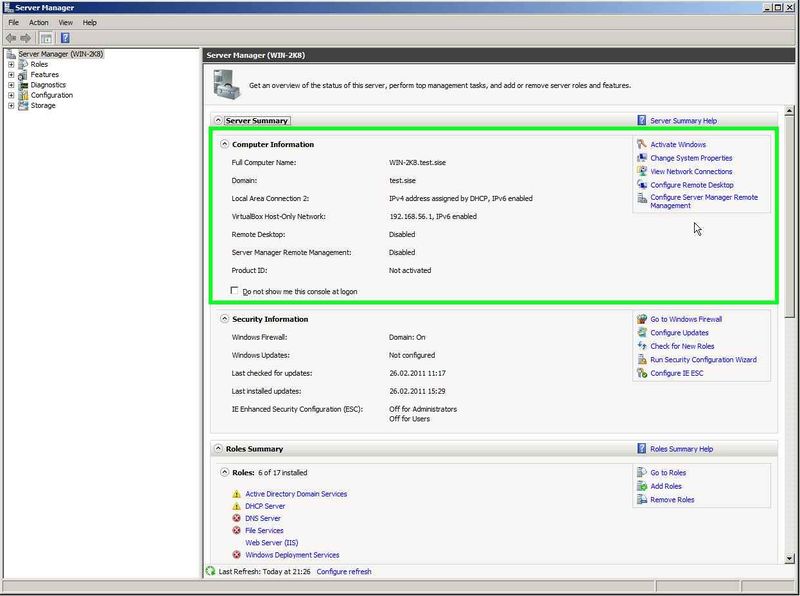
Task: Click the error icon beside DNS Server
Action: point(236,518)
